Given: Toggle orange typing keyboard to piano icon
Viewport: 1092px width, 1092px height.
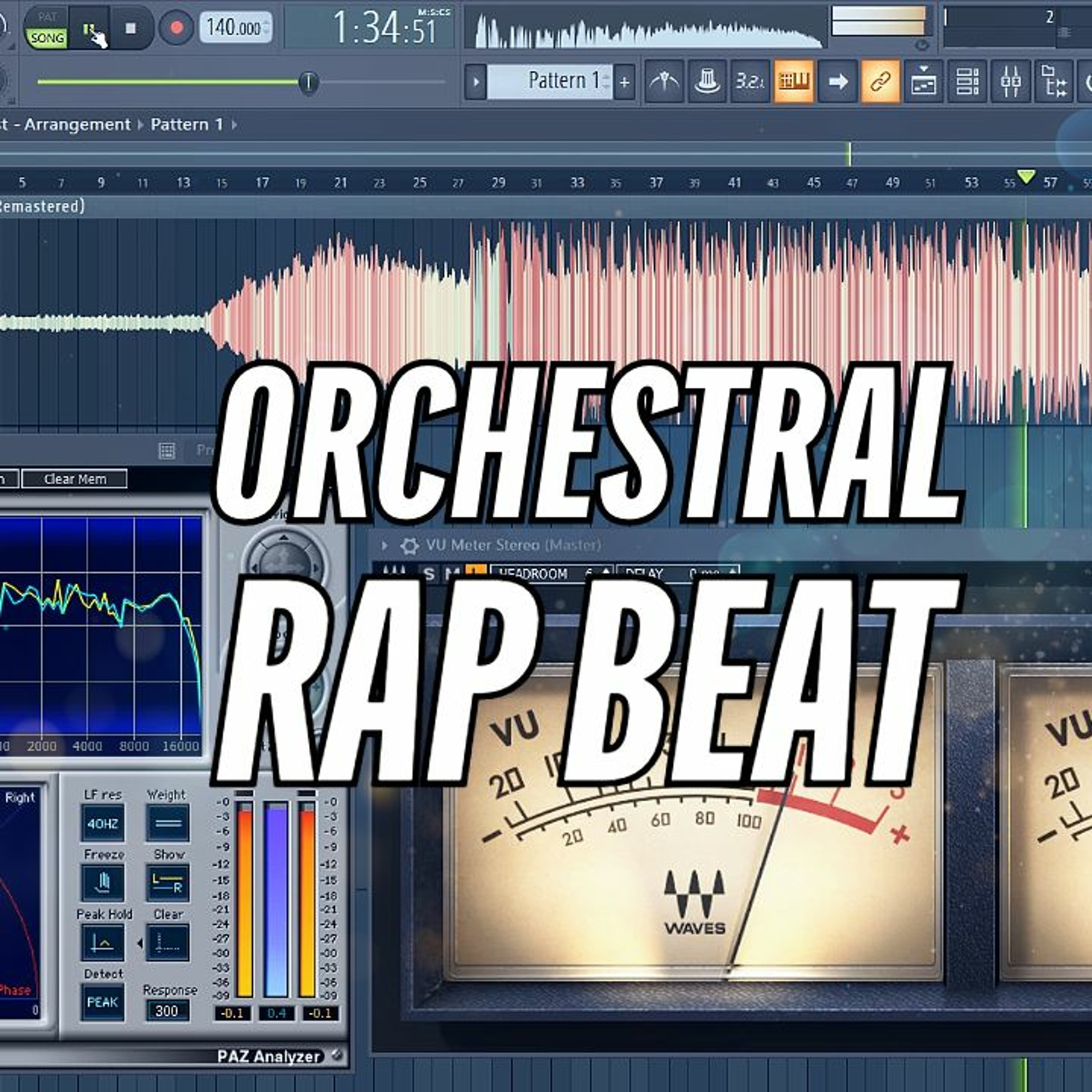Looking at the screenshot, I should point(794,82).
